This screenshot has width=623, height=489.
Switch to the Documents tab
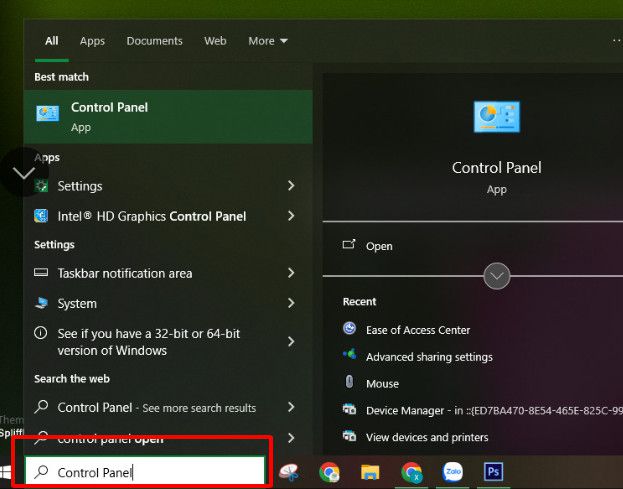[x=155, y=41]
